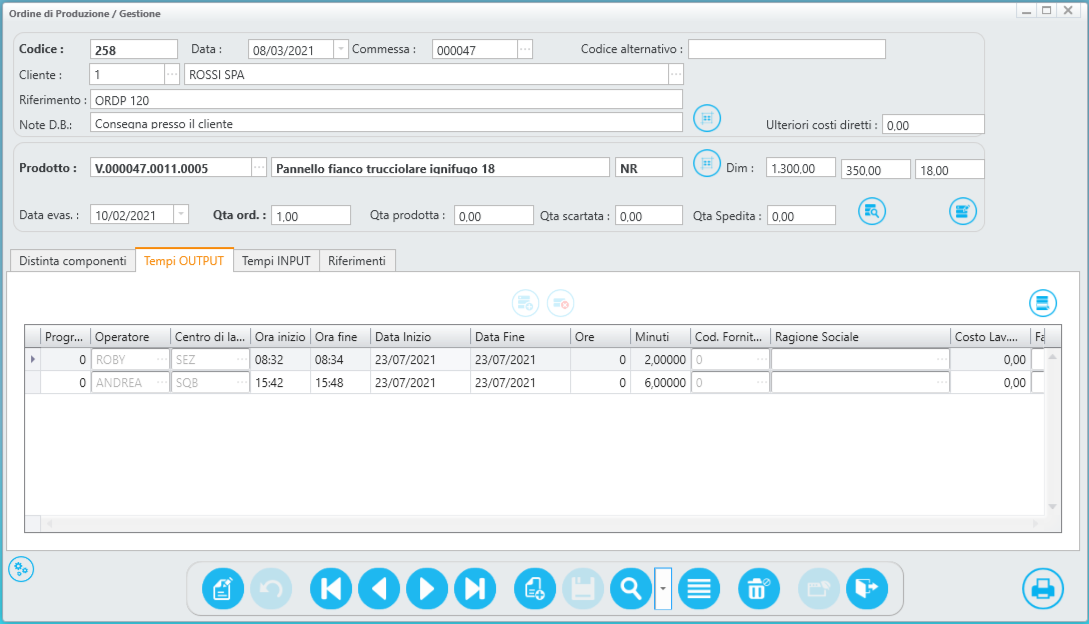Image resolution: width=1089 pixels, height=624 pixels.
Task: Click the magnifier icon beside Qta Spedita
Action: click(872, 211)
